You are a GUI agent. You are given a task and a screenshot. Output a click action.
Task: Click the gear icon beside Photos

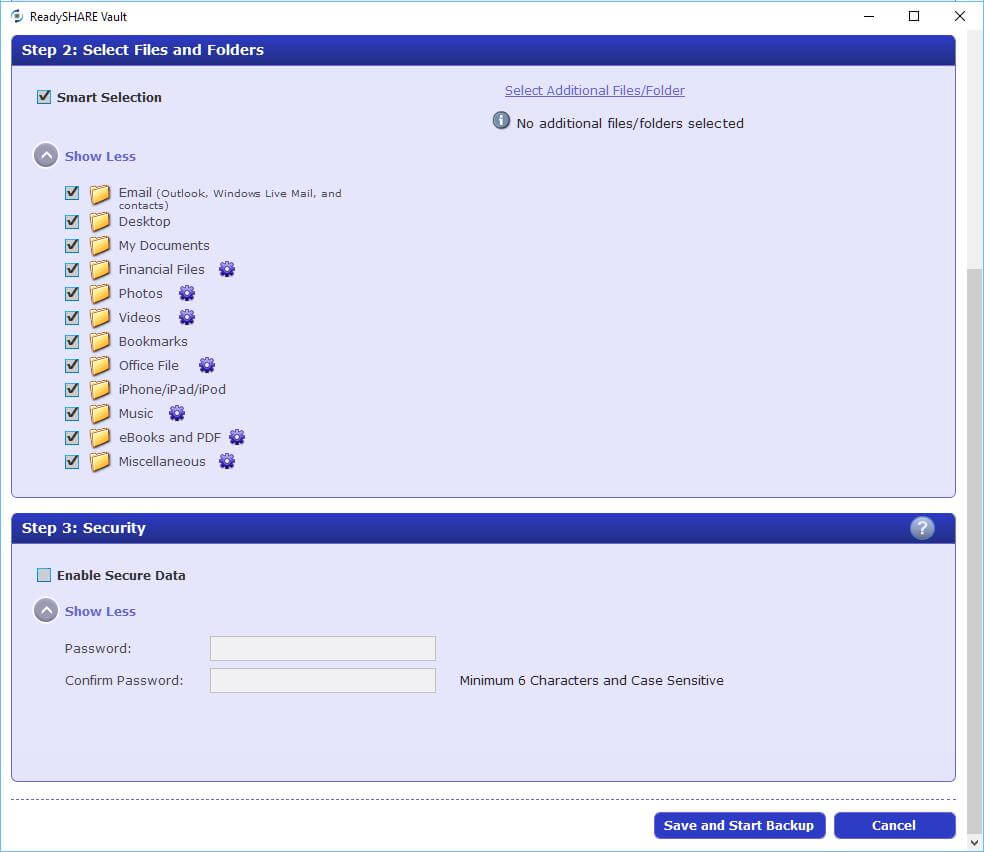pos(186,293)
